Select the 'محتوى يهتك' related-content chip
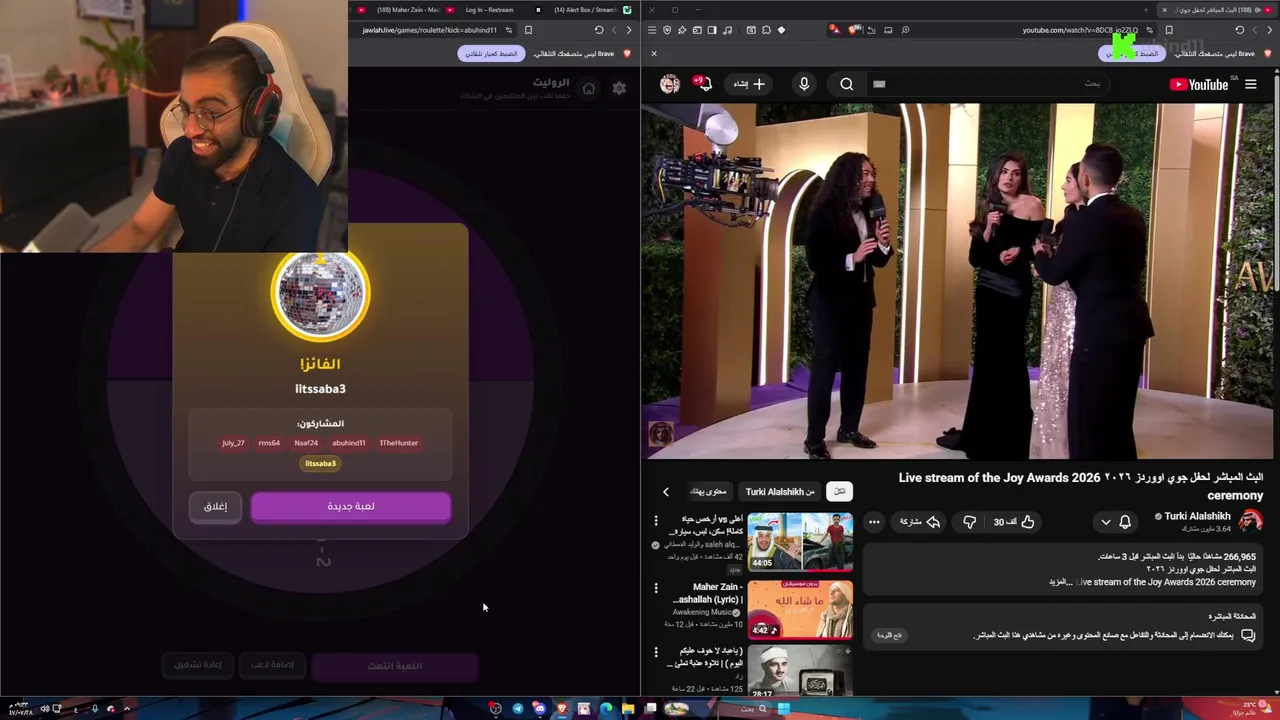Screen dimensions: 1280x720 coord(708,492)
